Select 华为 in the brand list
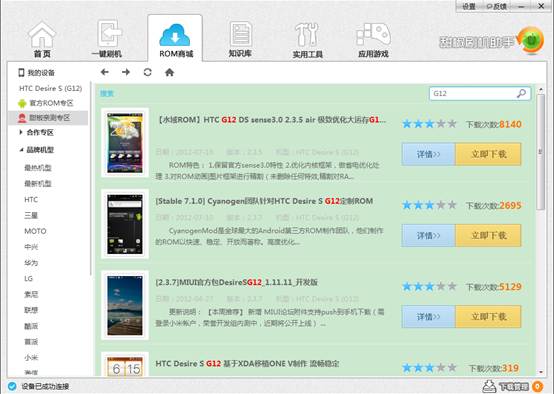The height and width of the screenshot is (394, 554). click(31, 263)
